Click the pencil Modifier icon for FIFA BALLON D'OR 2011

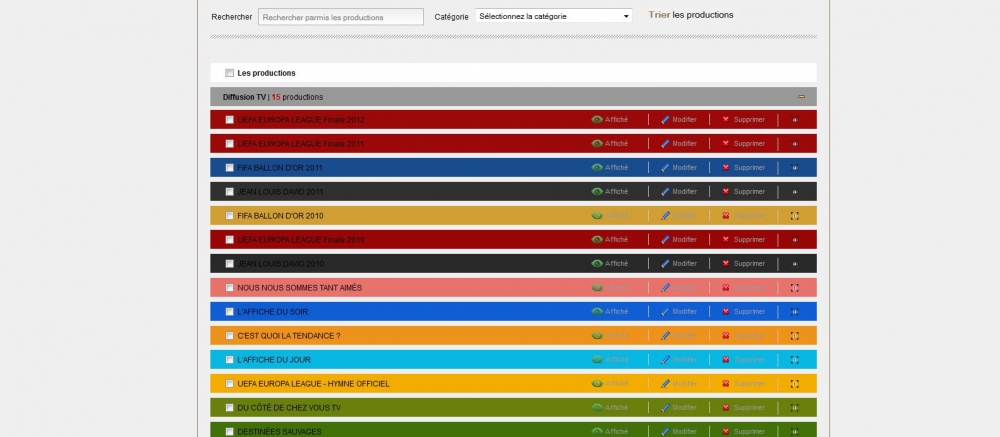click(x=665, y=168)
